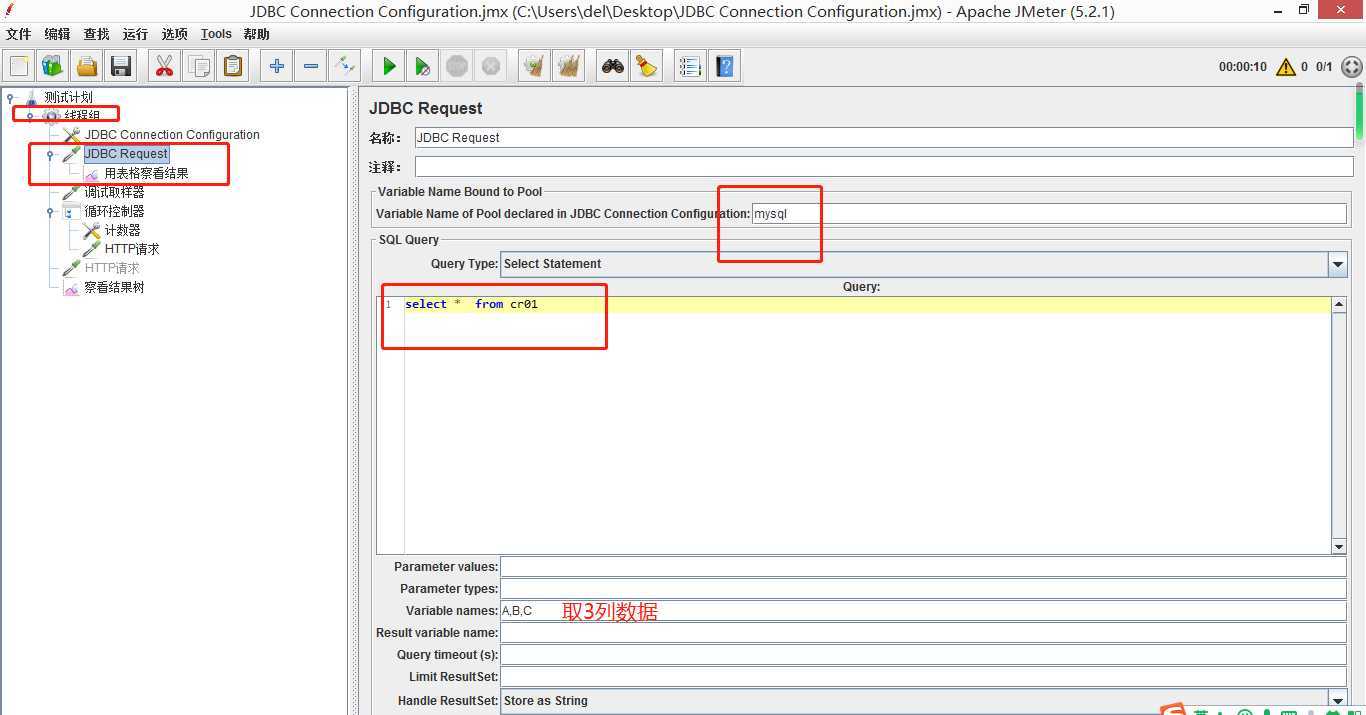Click the Variable names field with A,B,C
This screenshot has width=1366, height=715.
923,611
